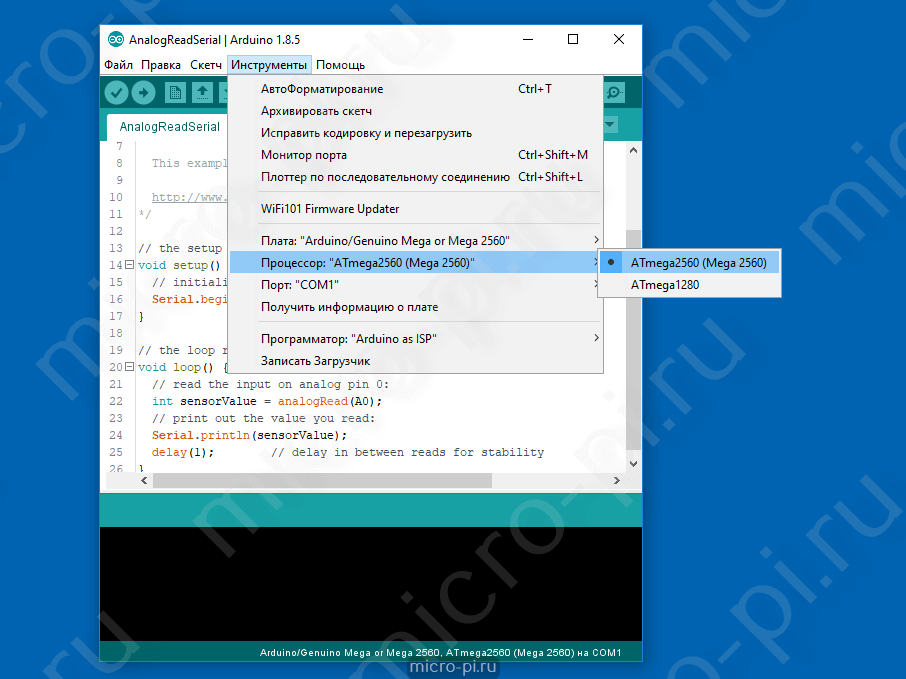
Task: Select Записать Загрузчик menu item
Action: [x=316, y=360]
